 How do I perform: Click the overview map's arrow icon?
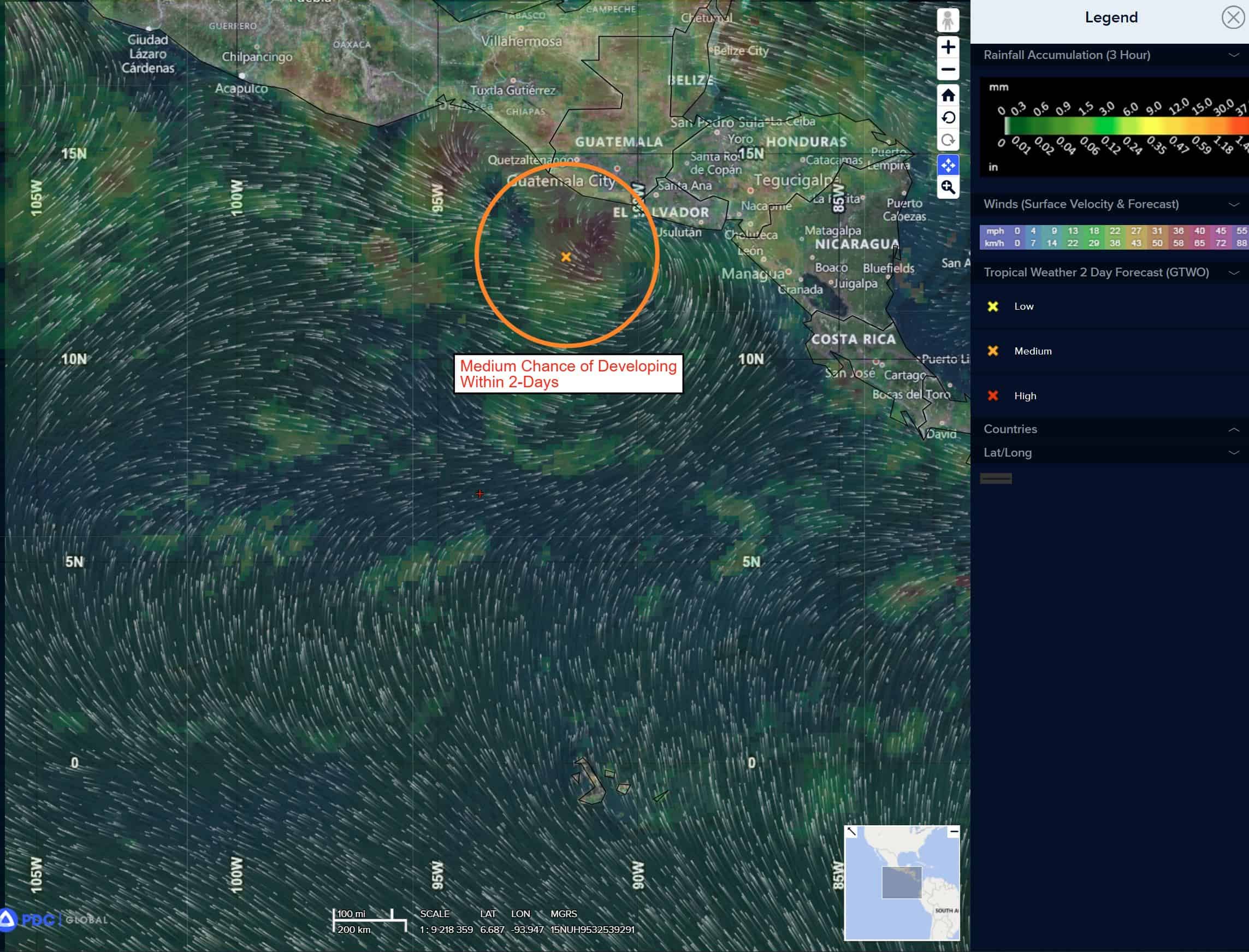[851, 831]
